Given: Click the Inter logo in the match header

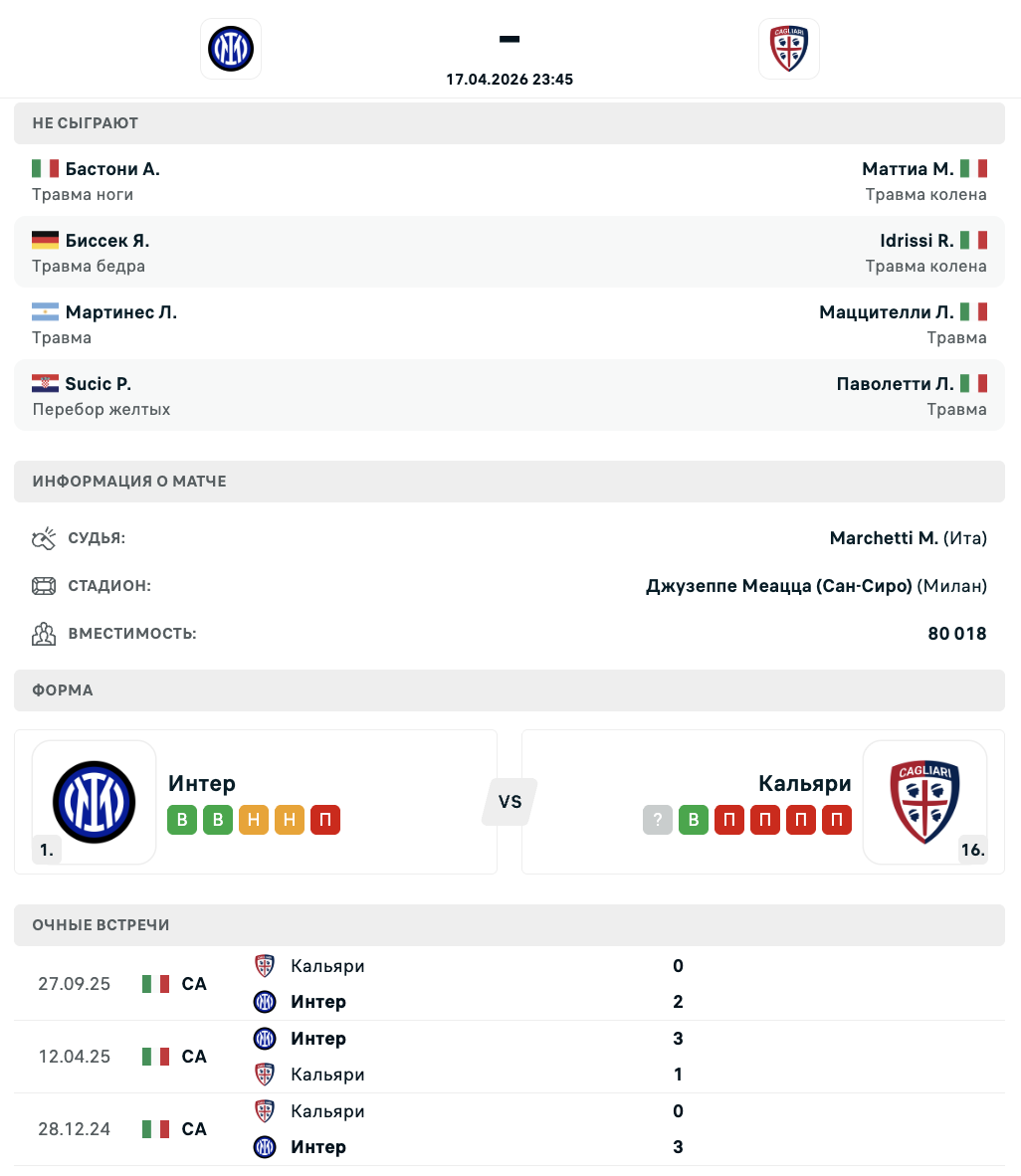Looking at the screenshot, I should pyautogui.click(x=231, y=48).
